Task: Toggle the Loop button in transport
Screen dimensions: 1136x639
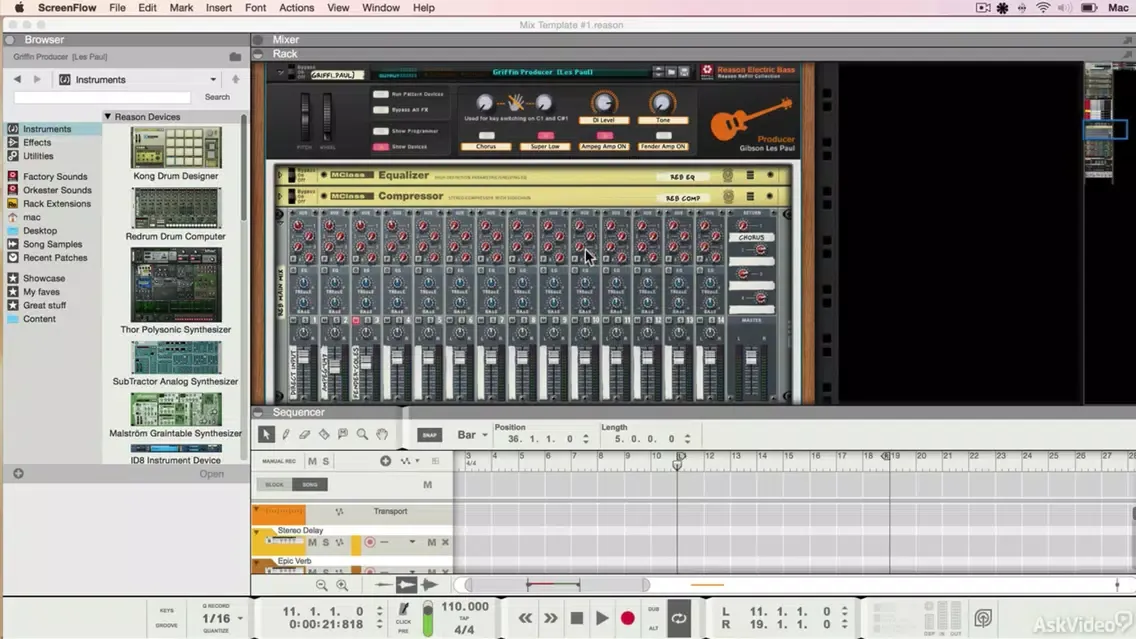Action: [679, 618]
